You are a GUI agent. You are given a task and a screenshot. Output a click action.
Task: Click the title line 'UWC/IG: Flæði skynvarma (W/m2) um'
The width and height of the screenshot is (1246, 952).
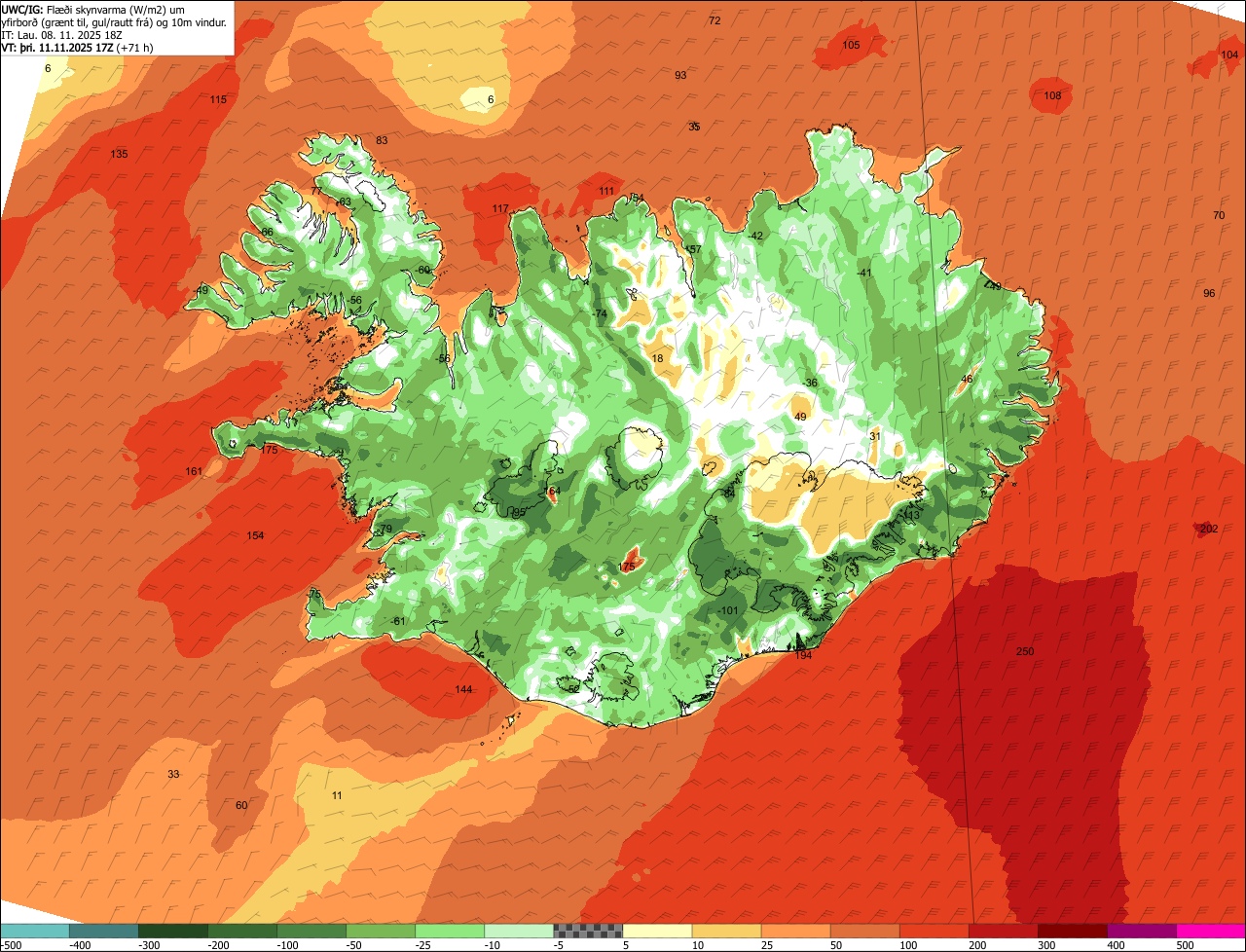coord(93,9)
